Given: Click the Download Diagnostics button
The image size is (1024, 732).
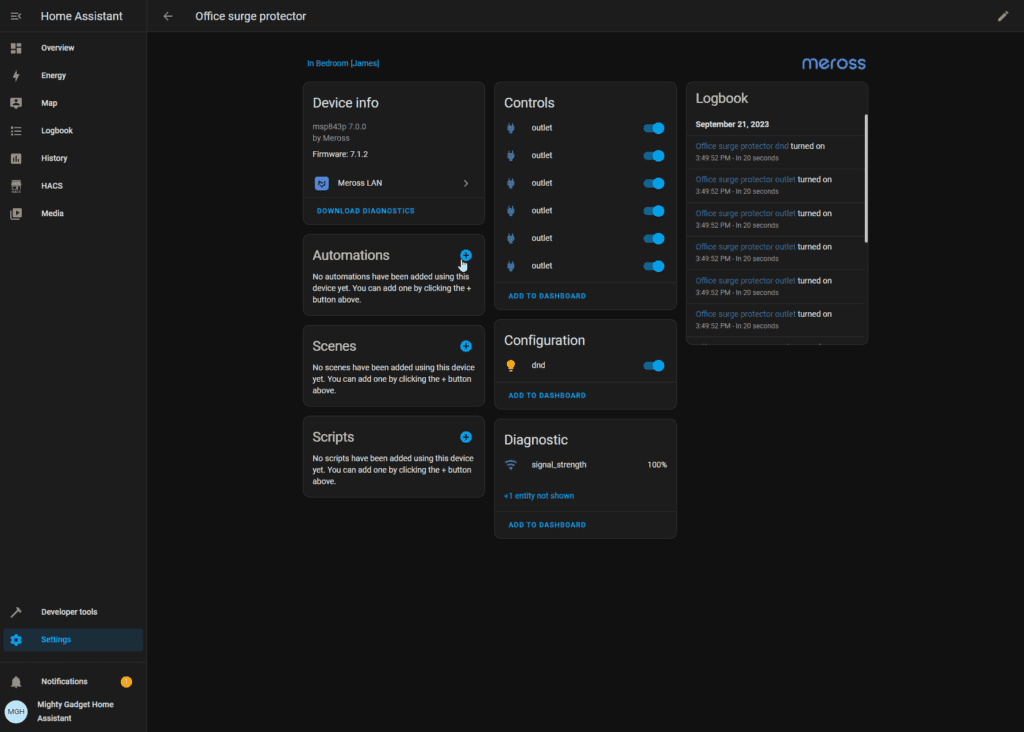Looking at the screenshot, I should (365, 211).
